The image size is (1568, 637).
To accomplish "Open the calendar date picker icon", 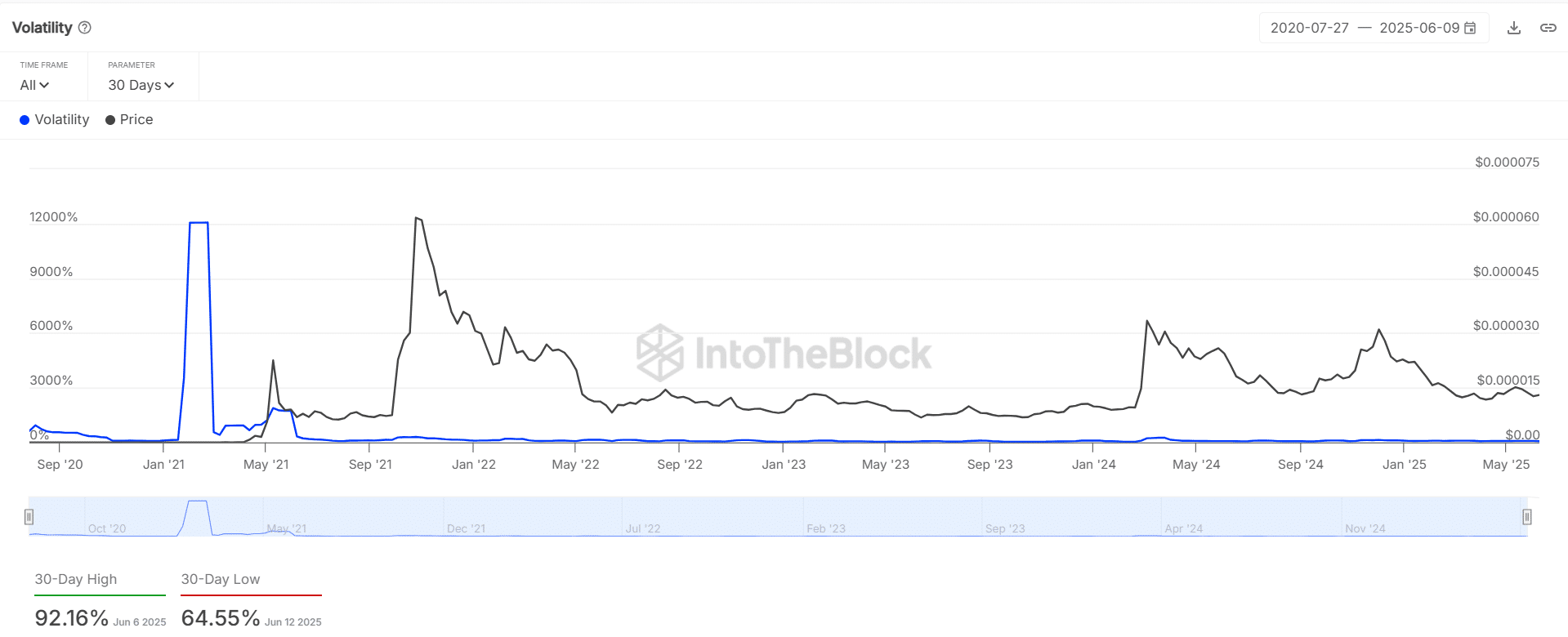I will tap(1470, 28).
